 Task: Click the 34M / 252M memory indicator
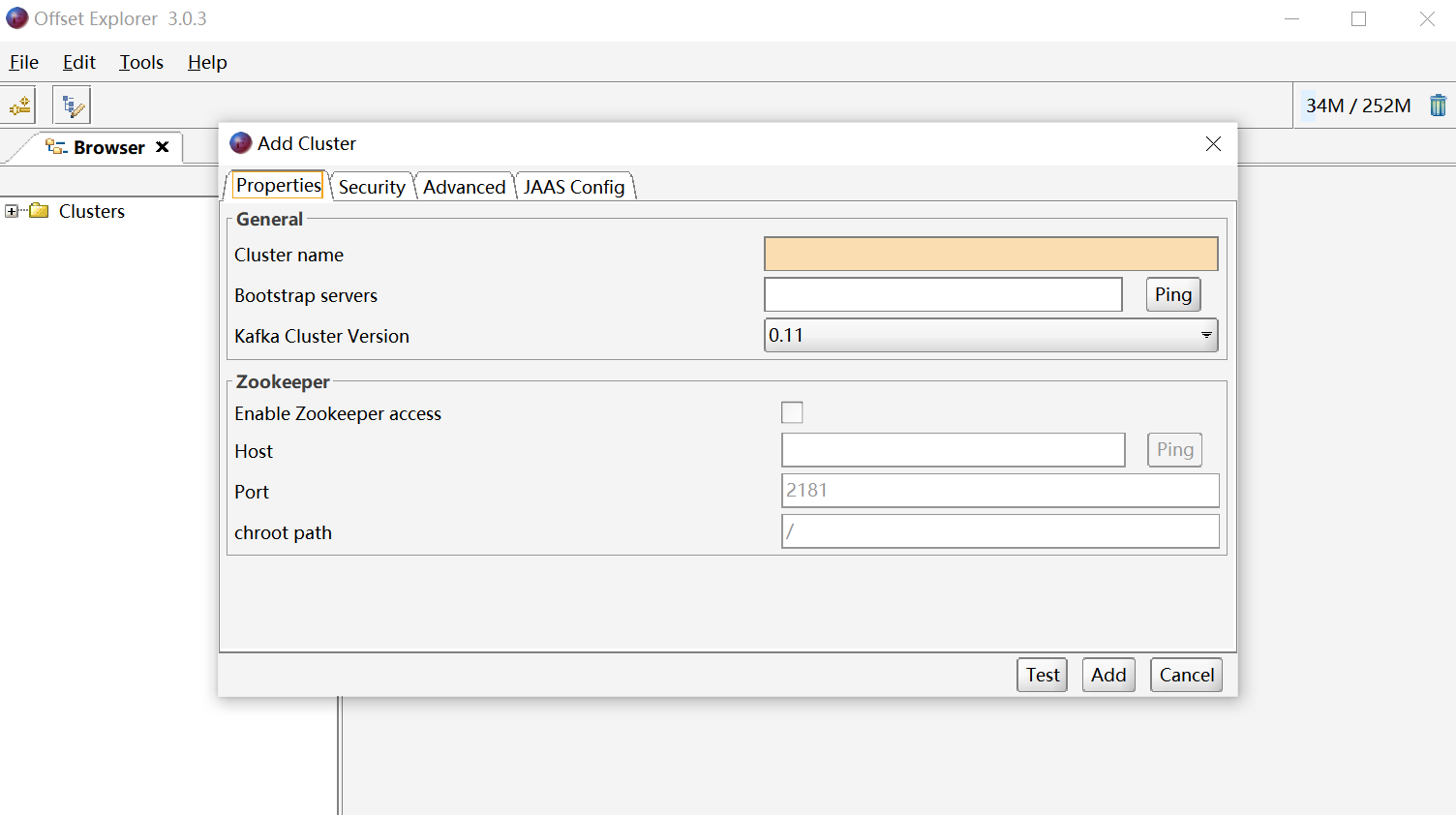(x=1358, y=106)
